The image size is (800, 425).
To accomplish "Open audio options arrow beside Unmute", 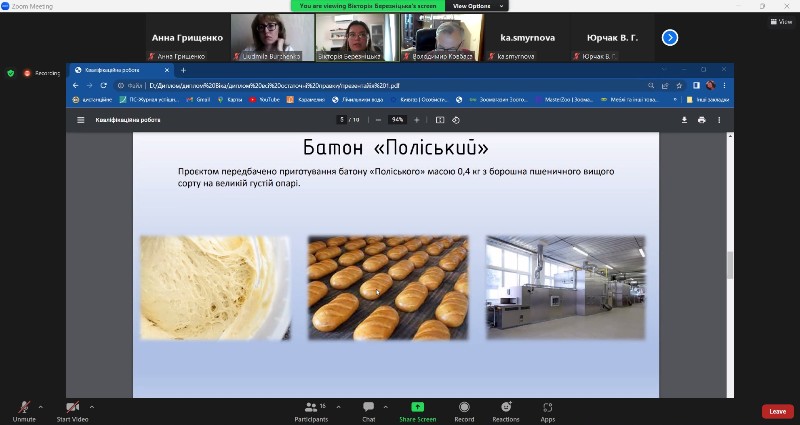I will pyautogui.click(x=41, y=407).
